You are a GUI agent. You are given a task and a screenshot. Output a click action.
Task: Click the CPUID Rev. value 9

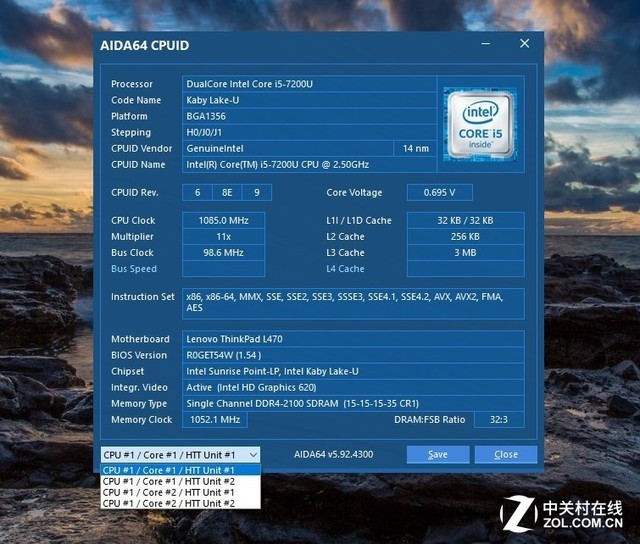257,193
